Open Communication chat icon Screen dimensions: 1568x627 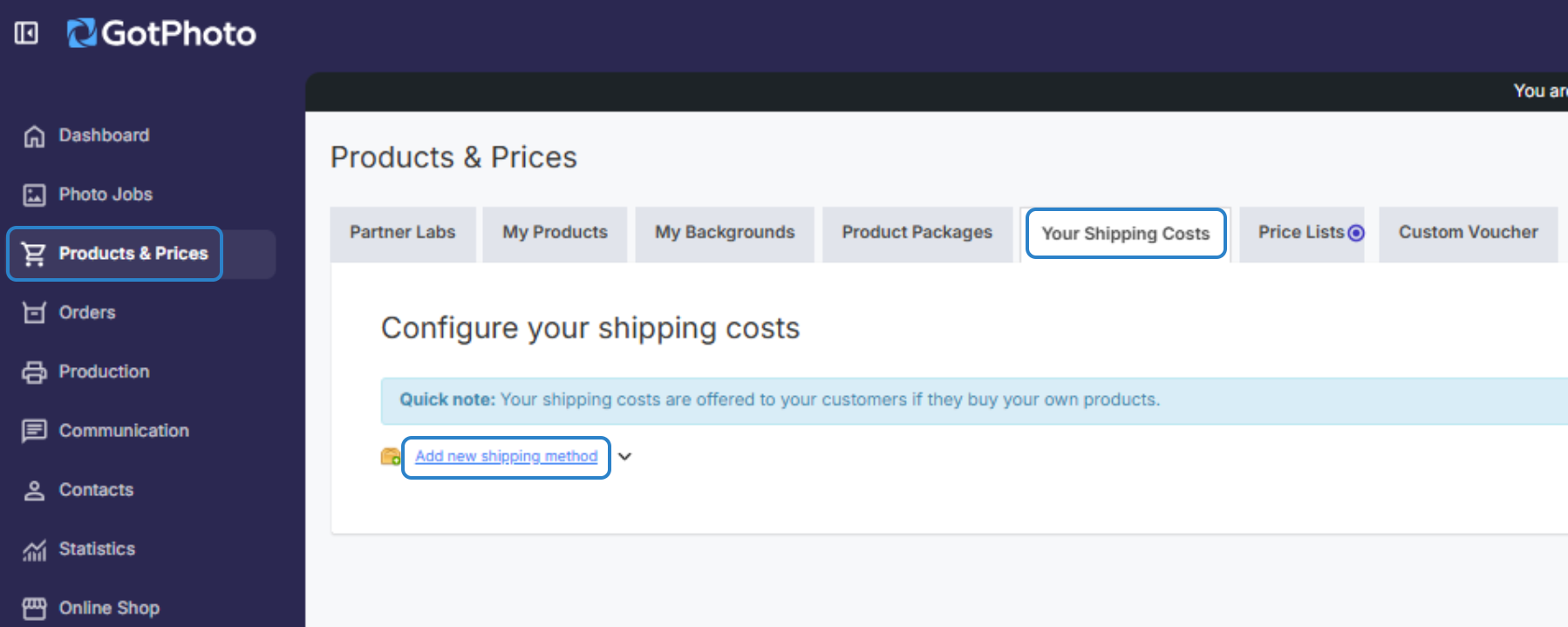[x=34, y=431]
